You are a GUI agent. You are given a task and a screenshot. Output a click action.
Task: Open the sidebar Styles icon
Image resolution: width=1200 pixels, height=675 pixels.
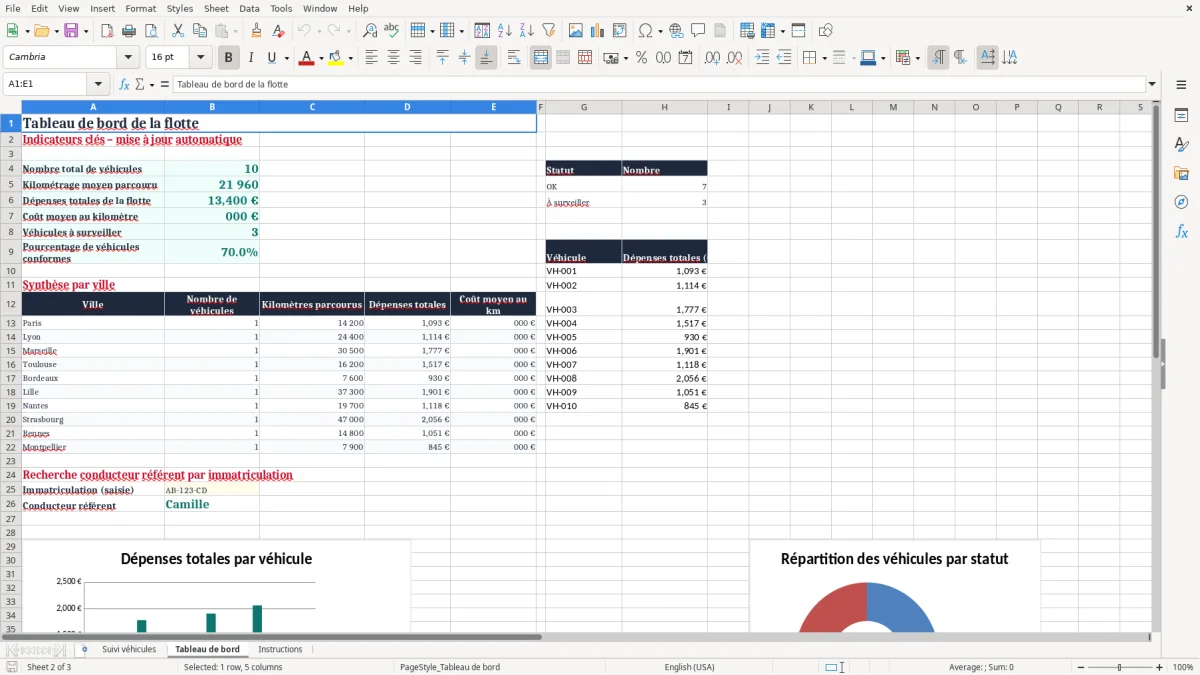click(x=1181, y=144)
